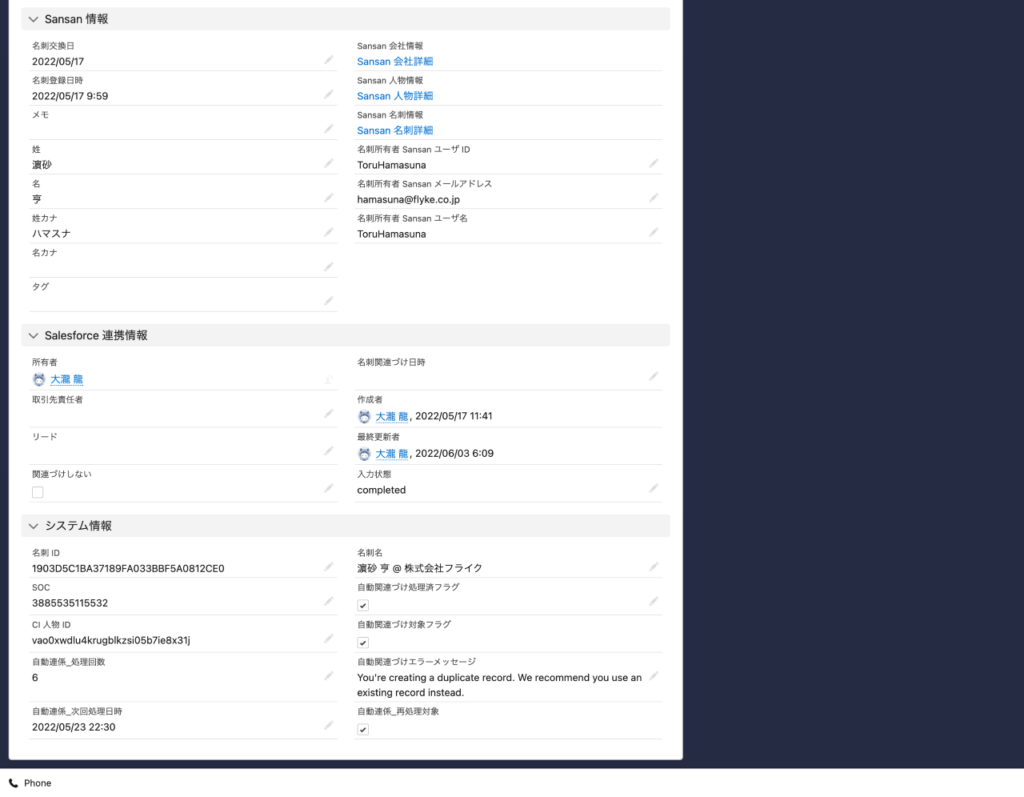Click the 名刺名 value 濱砂 亨 @ 株式会社フライク
Viewport: 1024px width, 797px height.
419,568
